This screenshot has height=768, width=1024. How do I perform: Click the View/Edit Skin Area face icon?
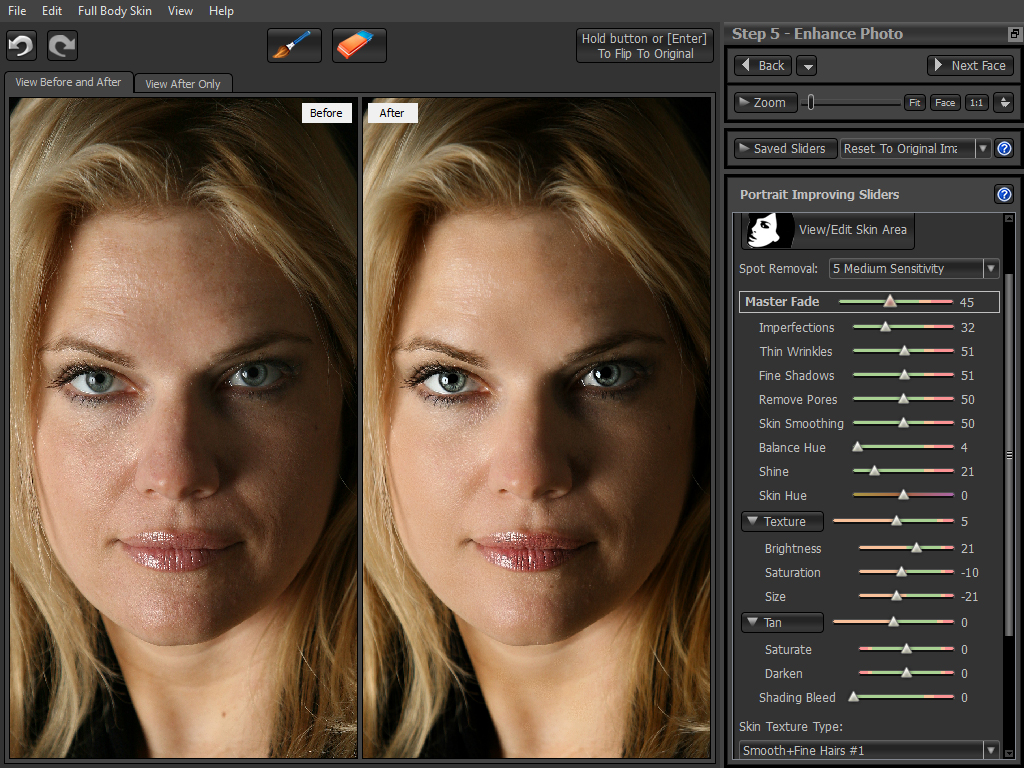tap(768, 230)
